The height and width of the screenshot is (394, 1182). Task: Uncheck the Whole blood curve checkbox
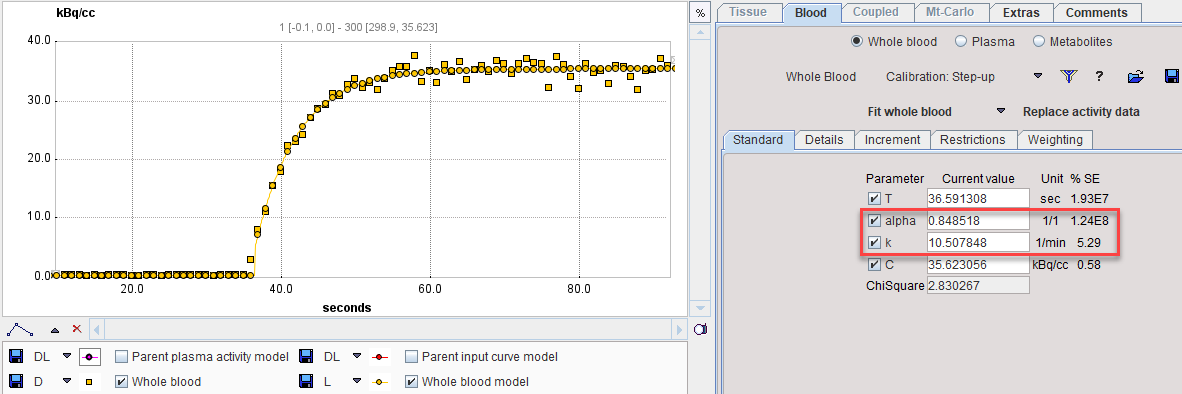point(121,381)
